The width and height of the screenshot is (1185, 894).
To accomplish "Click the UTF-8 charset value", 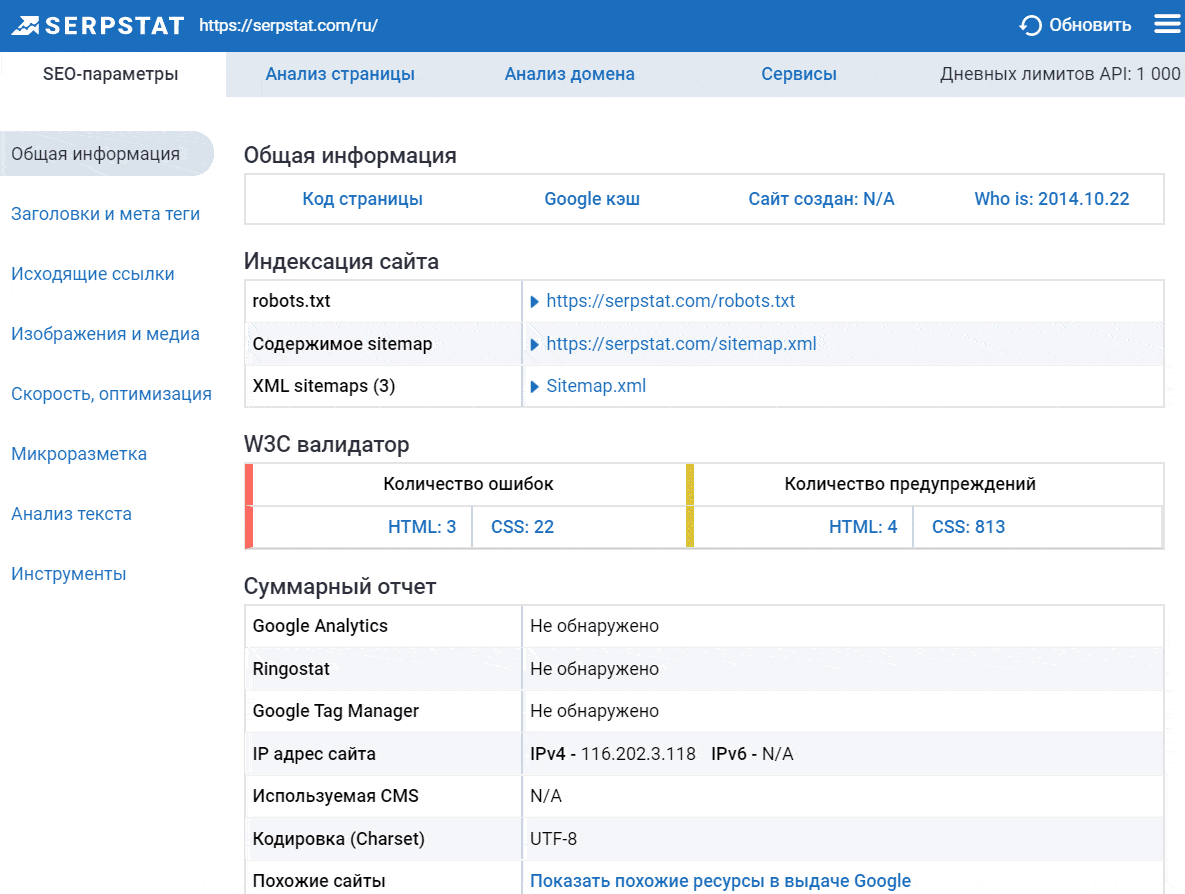I will click(553, 839).
